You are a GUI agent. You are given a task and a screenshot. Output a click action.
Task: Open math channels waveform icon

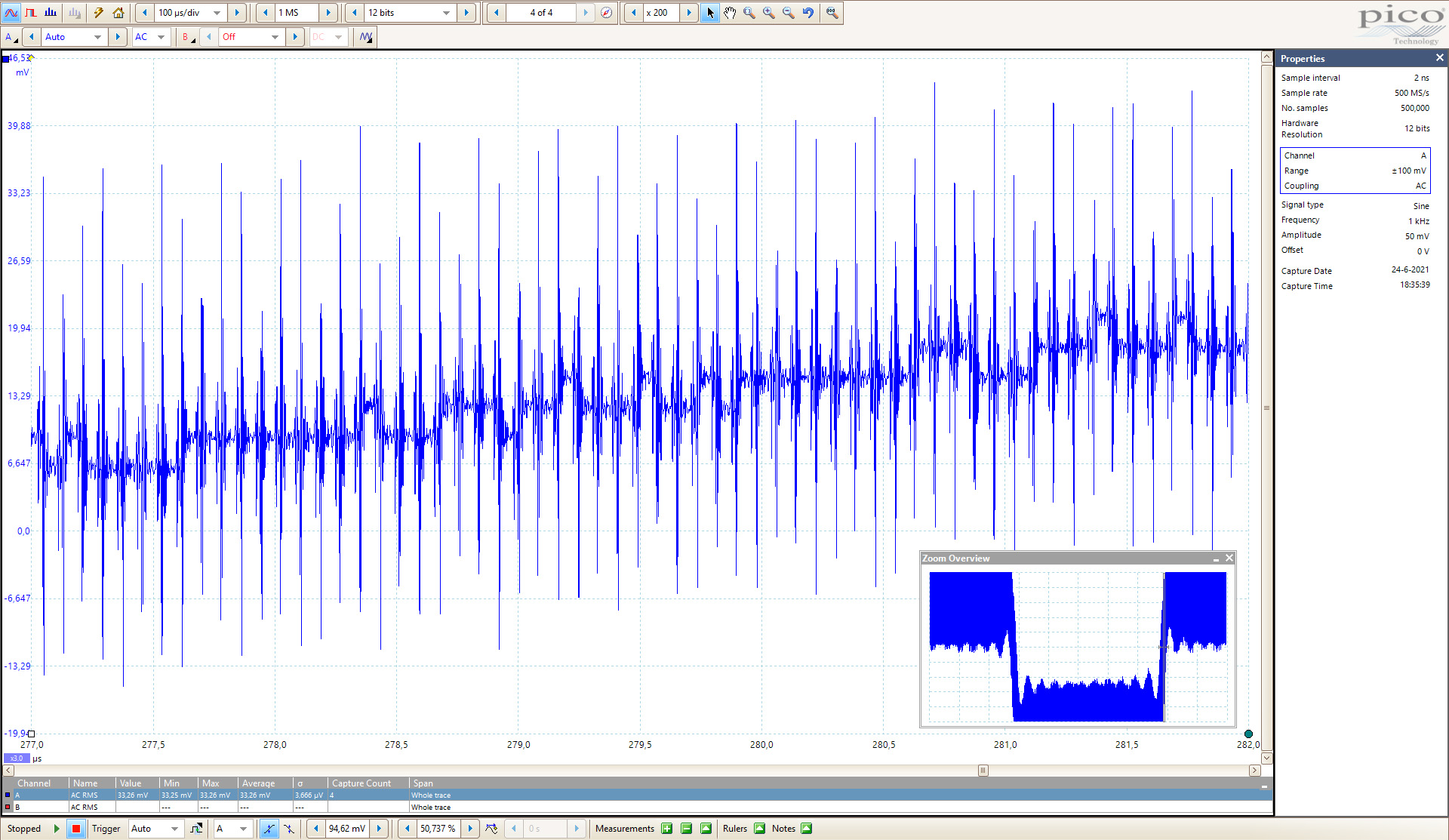(x=365, y=37)
